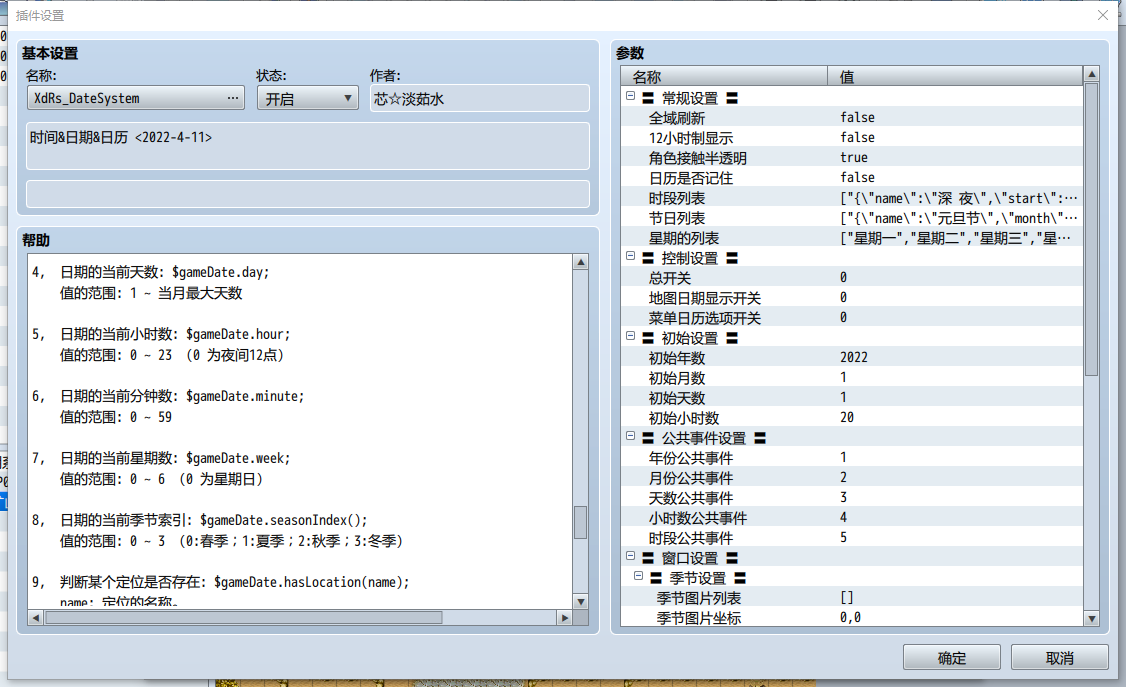Select the 季节图片列表 parameter row

coord(852,598)
